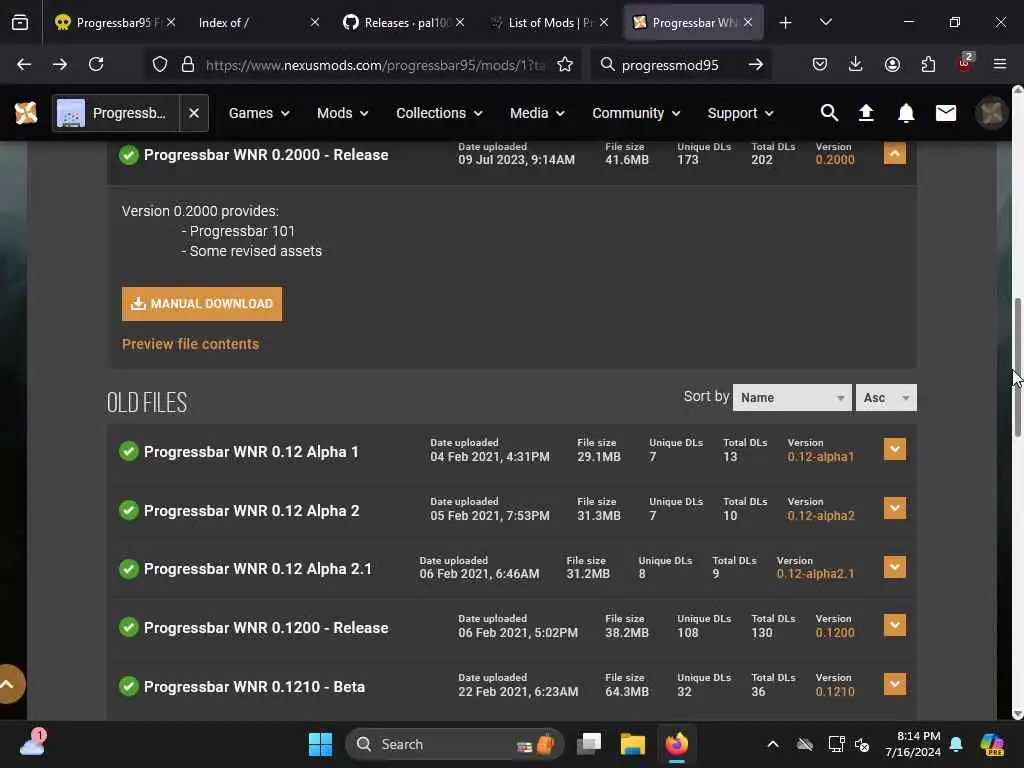Click the muted volume tray icon
The height and width of the screenshot is (768, 1024).
(x=862, y=744)
